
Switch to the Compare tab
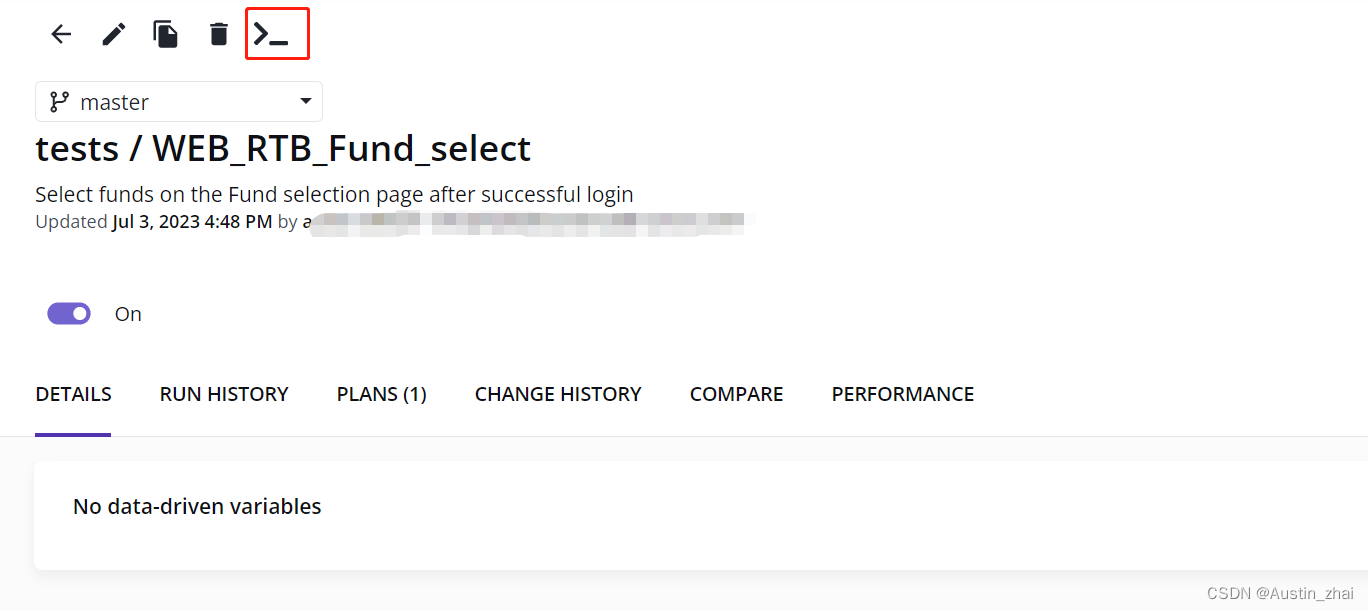pos(737,394)
